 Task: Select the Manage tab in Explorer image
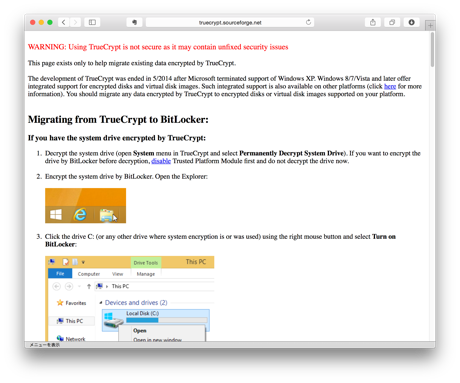click(x=146, y=274)
